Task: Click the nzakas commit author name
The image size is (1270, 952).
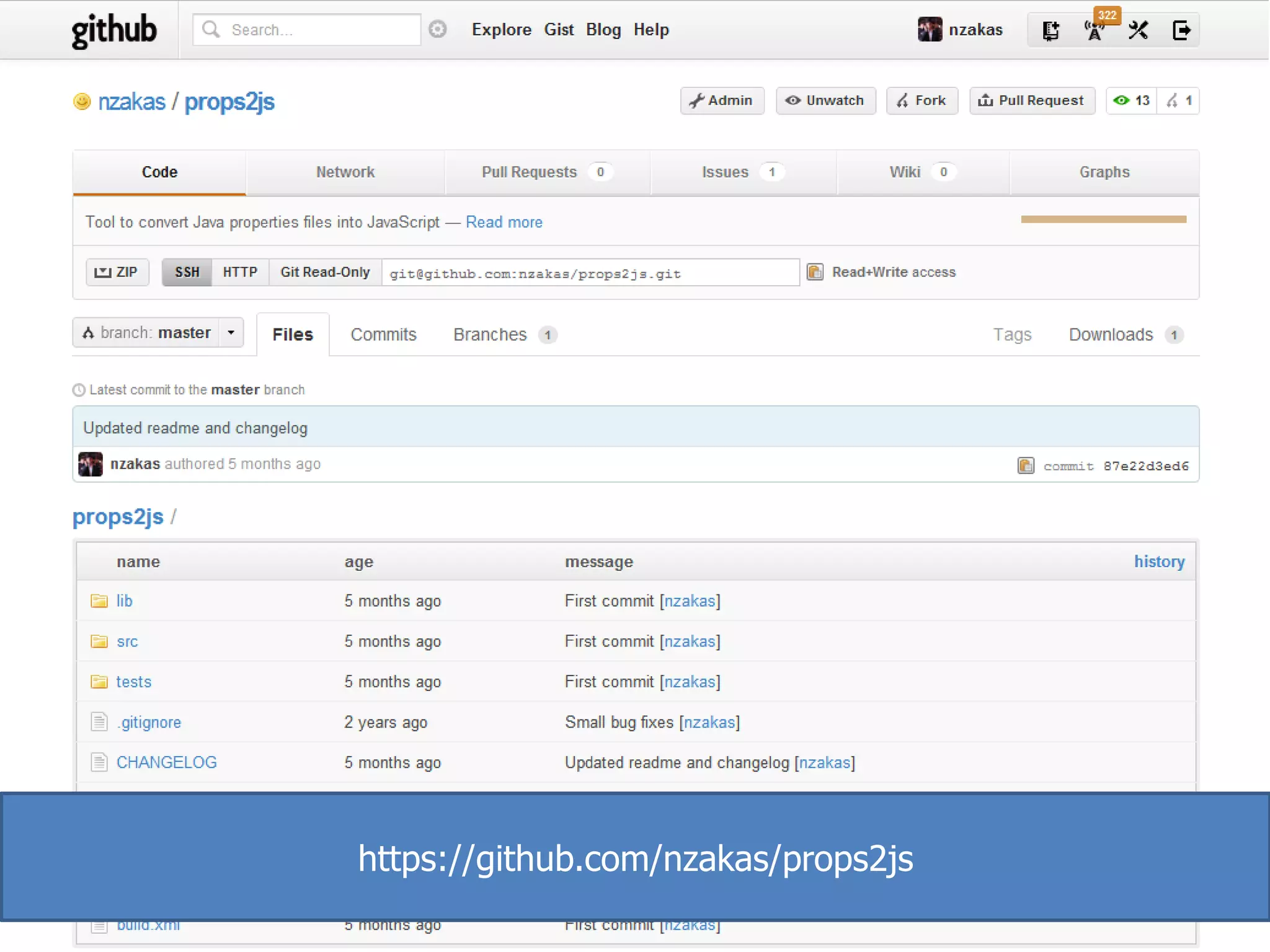Action: coord(135,464)
